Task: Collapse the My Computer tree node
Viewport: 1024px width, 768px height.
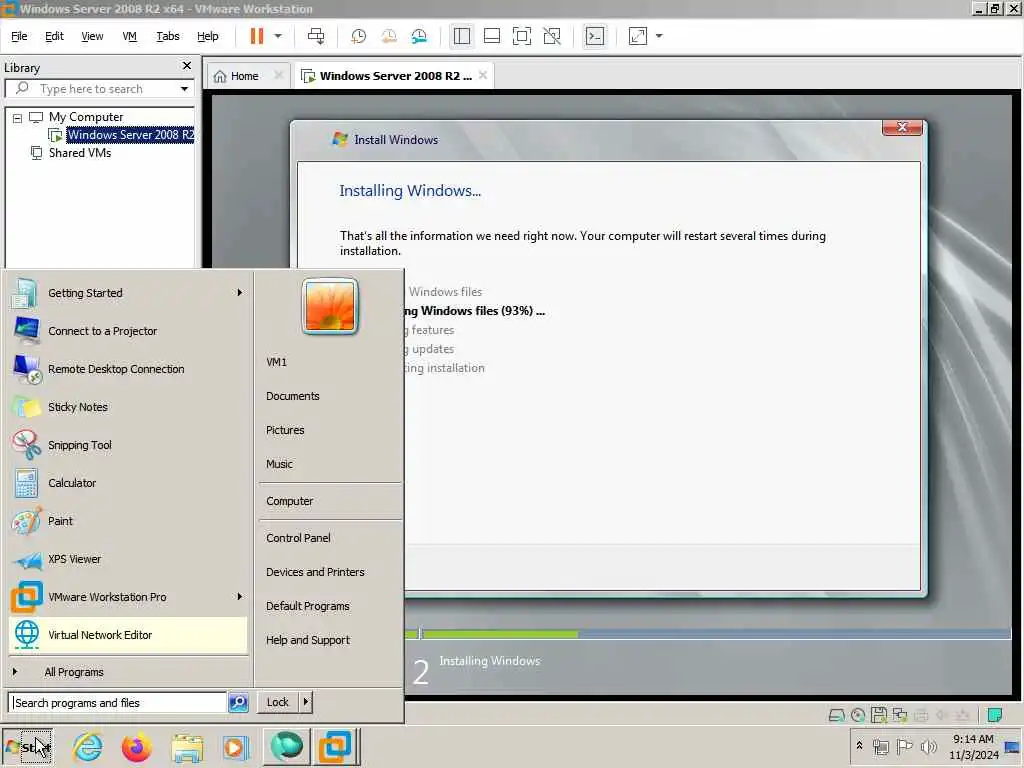Action: point(18,118)
